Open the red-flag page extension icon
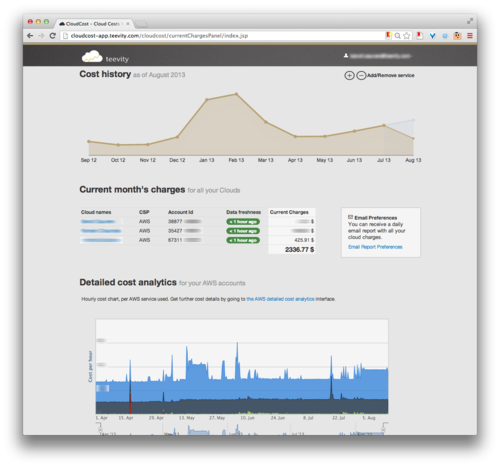Screen dimensions: 500x467 click(x=420, y=36)
